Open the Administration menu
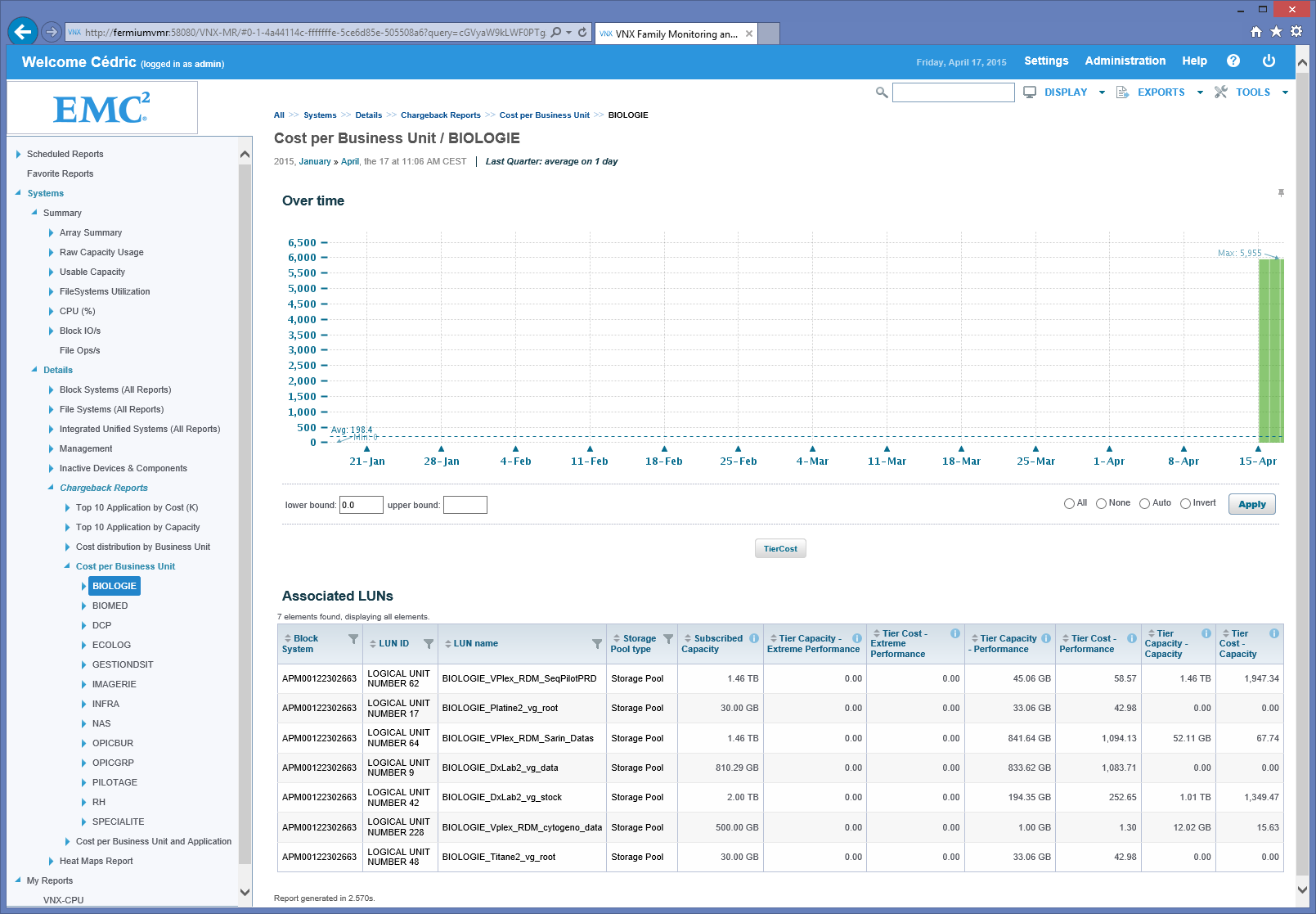Image resolution: width=1316 pixels, height=914 pixels. pos(1125,61)
